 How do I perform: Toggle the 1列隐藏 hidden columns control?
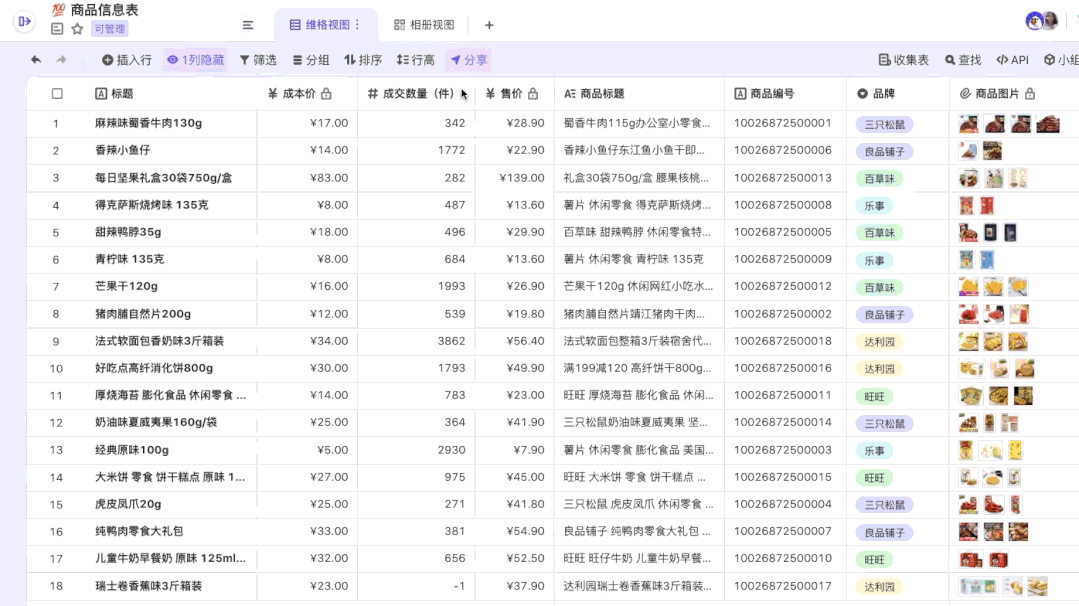tap(195, 60)
